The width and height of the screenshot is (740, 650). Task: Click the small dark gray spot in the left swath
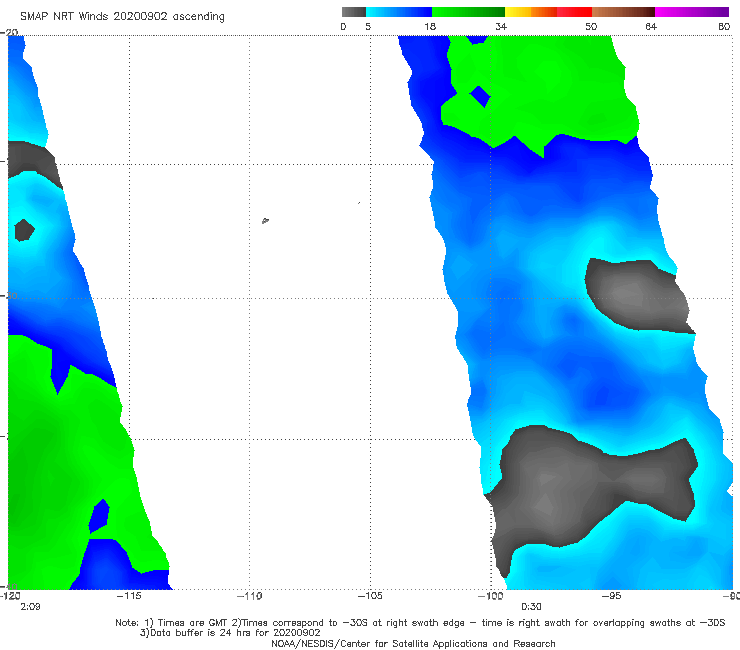[x=24, y=230]
